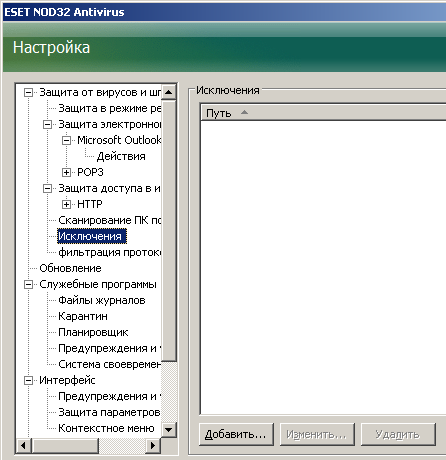This screenshot has height=460, width=446.
Task: Select the Исключения tree item
Action: 92,236
